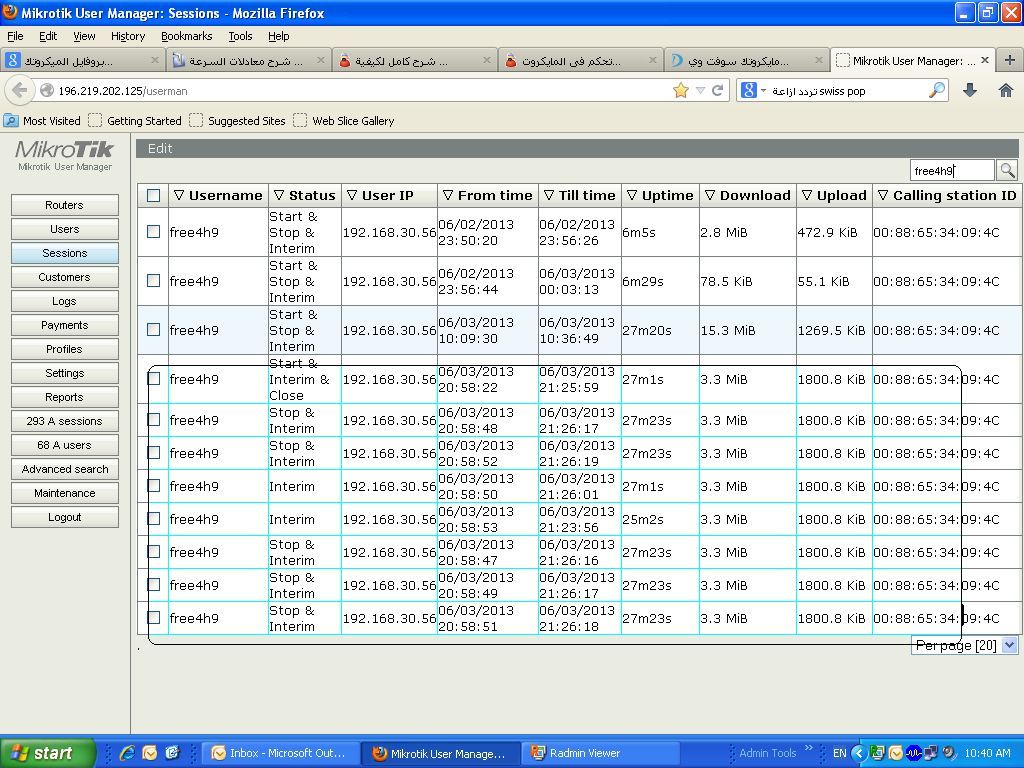Image resolution: width=1024 pixels, height=768 pixels.
Task: Check the row with From time 23:50:20
Action: (153, 232)
